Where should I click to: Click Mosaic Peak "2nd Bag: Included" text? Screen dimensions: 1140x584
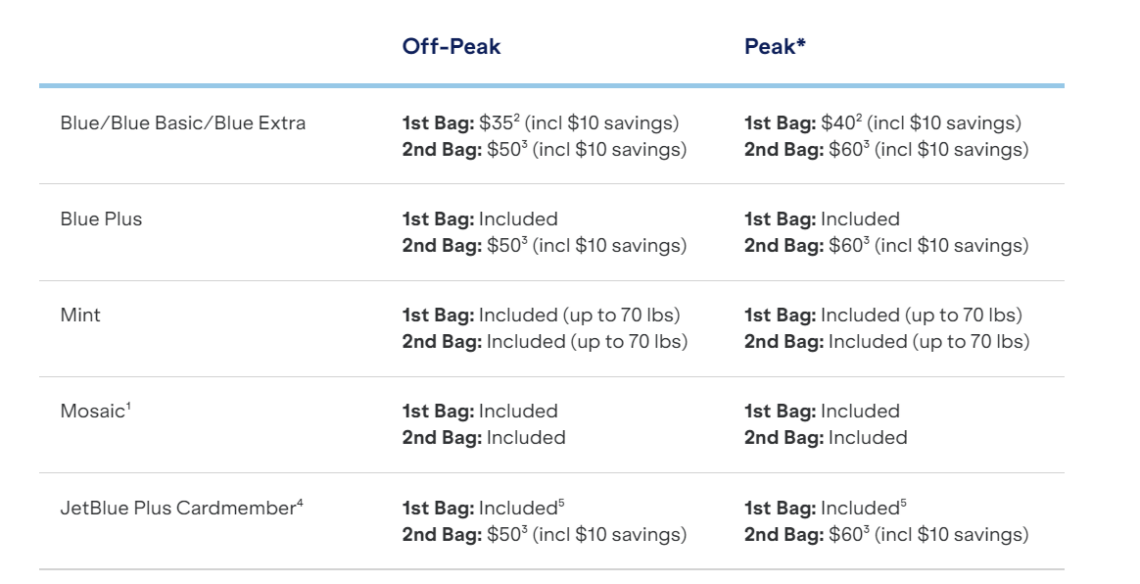tap(825, 437)
